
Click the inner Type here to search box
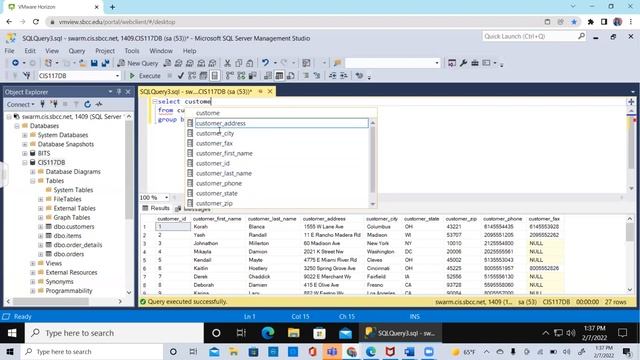tap(114, 333)
